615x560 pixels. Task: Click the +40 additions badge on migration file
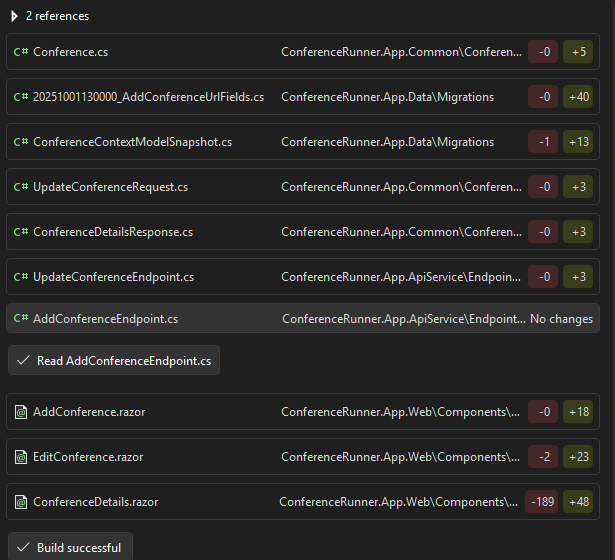click(x=577, y=97)
